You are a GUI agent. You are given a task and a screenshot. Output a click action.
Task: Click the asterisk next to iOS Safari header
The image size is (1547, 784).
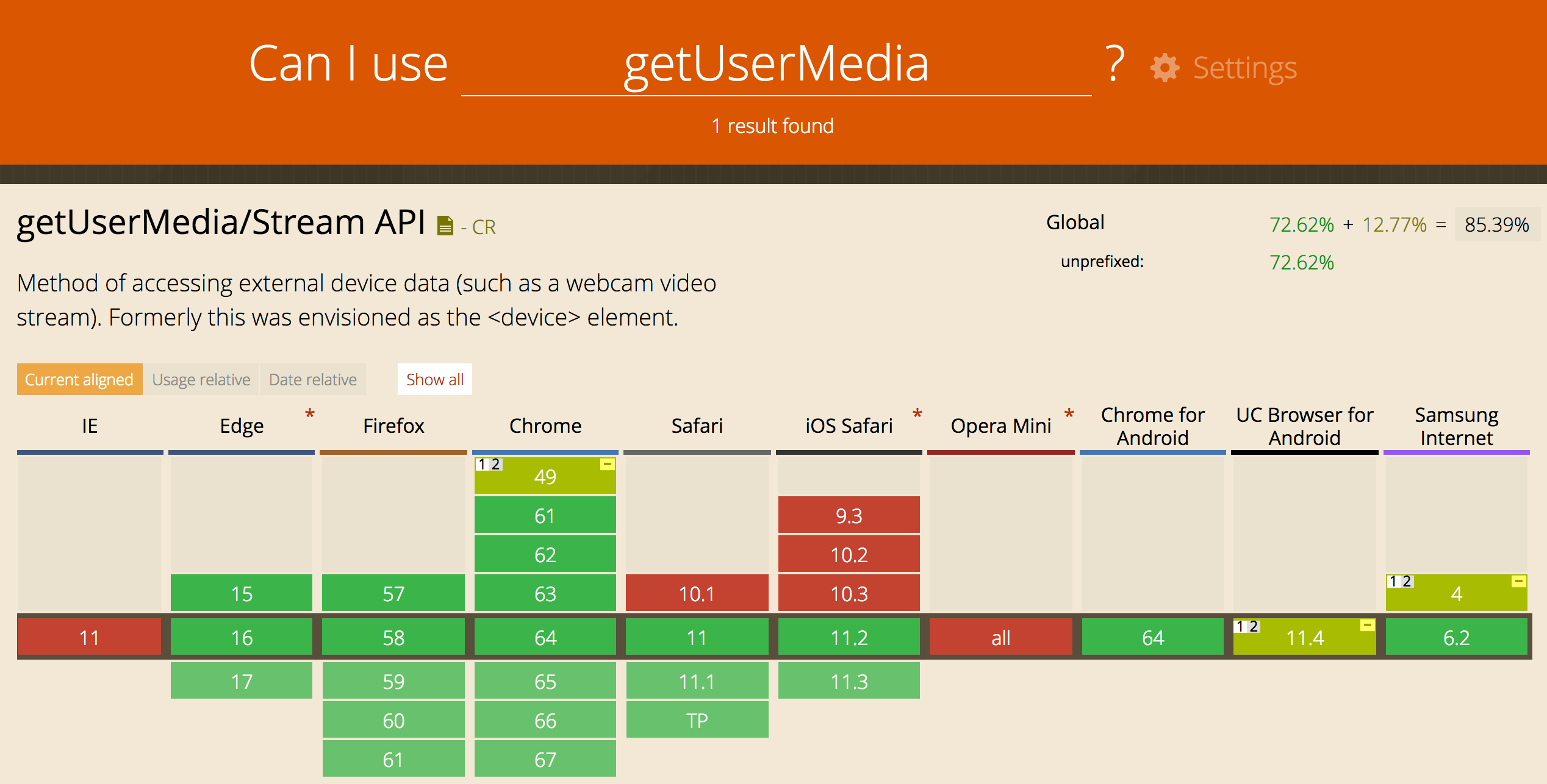[x=917, y=415]
